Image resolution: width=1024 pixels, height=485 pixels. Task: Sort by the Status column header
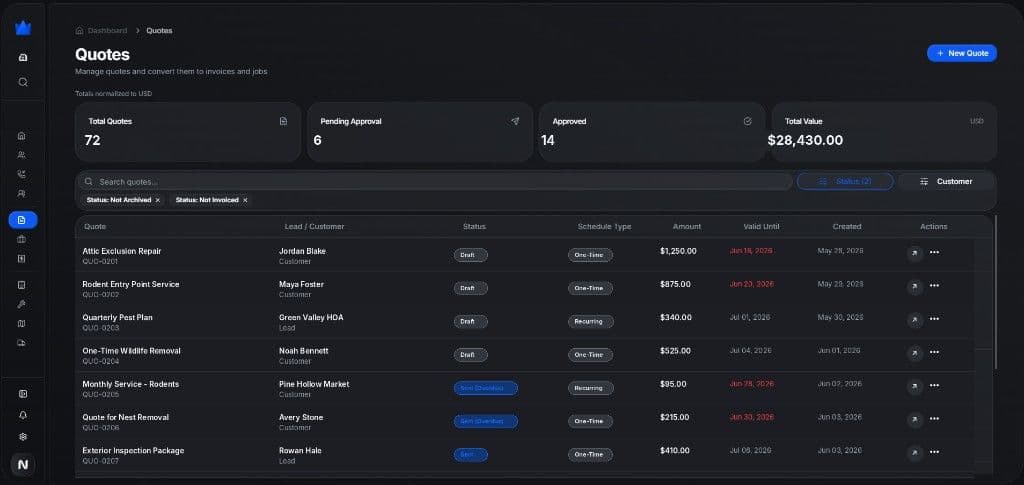tap(474, 227)
